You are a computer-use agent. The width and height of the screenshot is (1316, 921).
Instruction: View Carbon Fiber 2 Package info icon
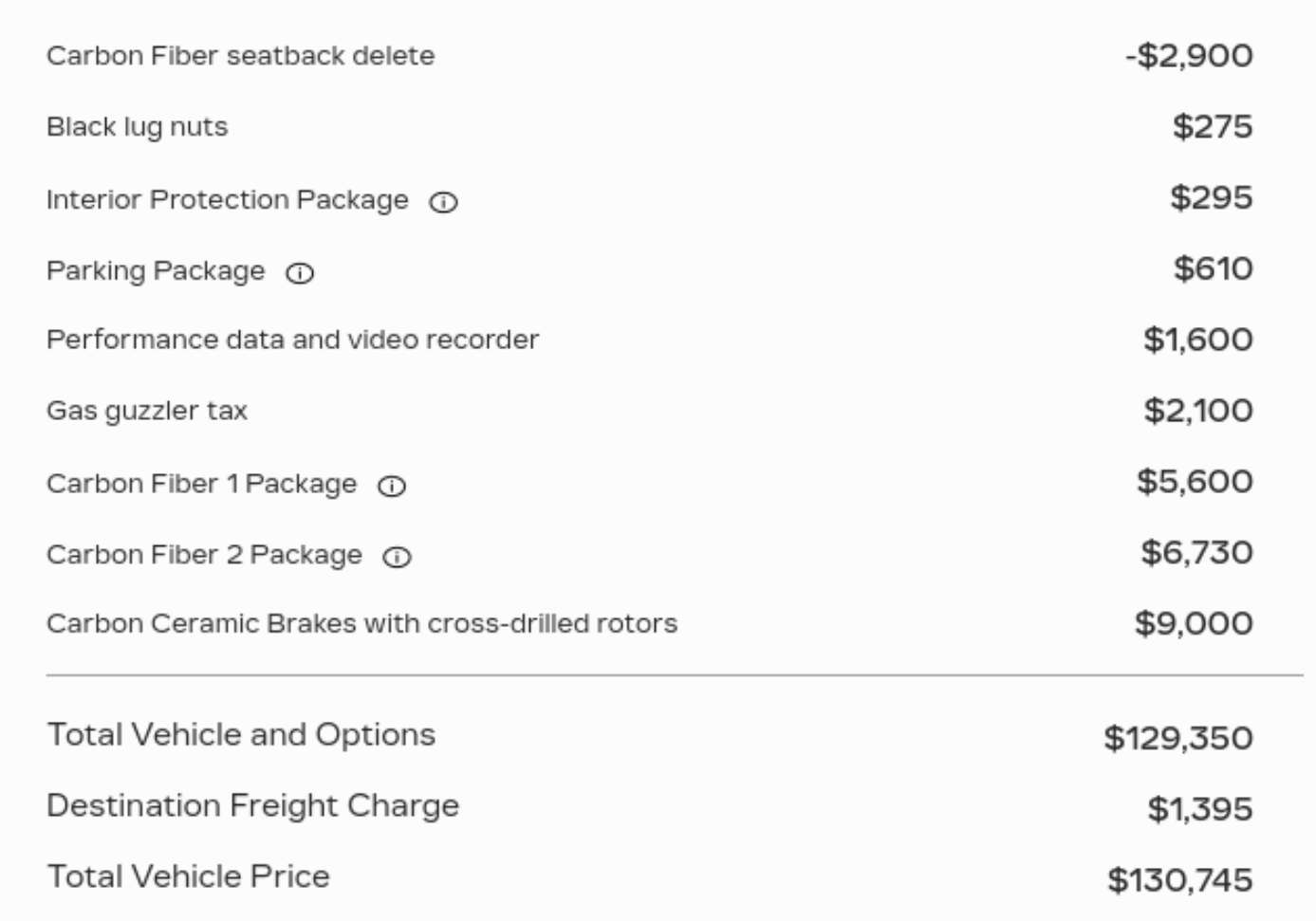tap(397, 557)
